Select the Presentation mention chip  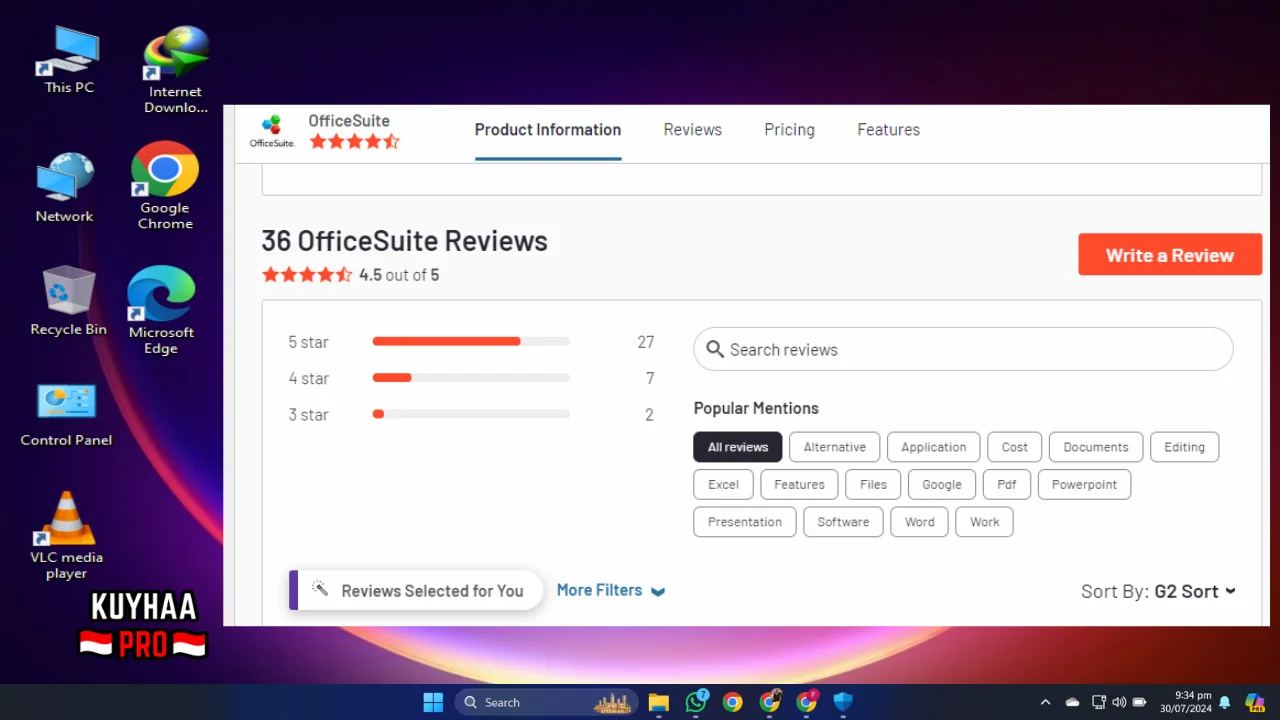(745, 522)
